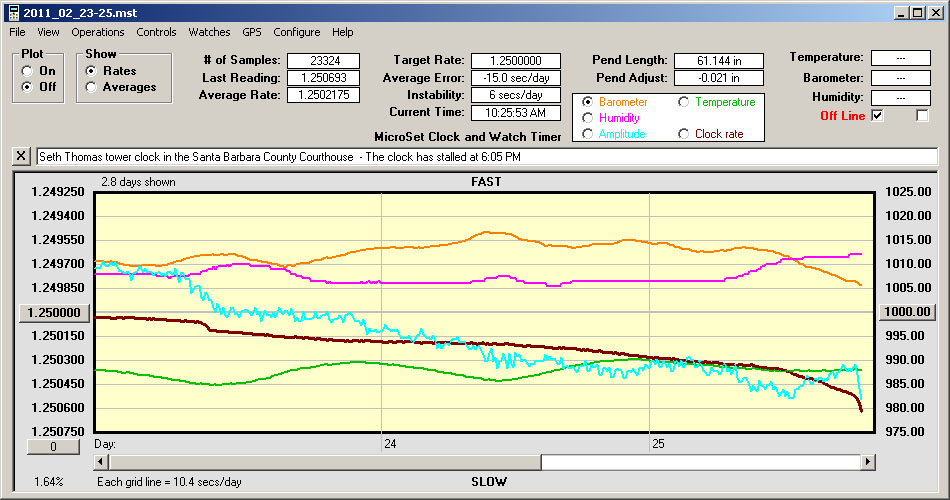The image size is (950, 500).
Task: Select the Clock rate plot radio button
Action: (x=683, y=134)
